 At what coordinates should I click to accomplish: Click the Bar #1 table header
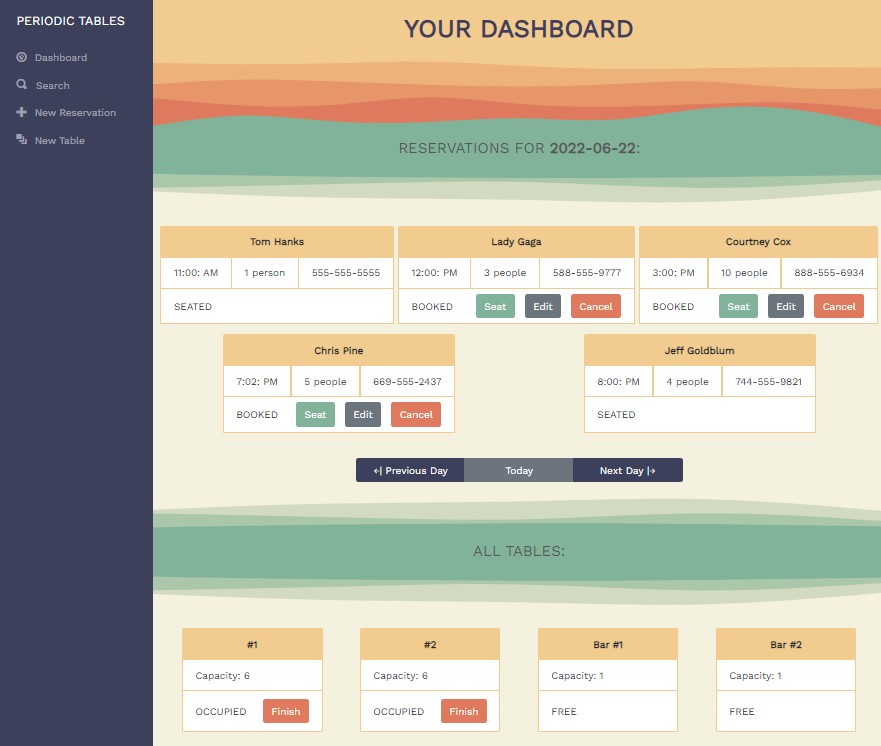[x=608, y=645]
